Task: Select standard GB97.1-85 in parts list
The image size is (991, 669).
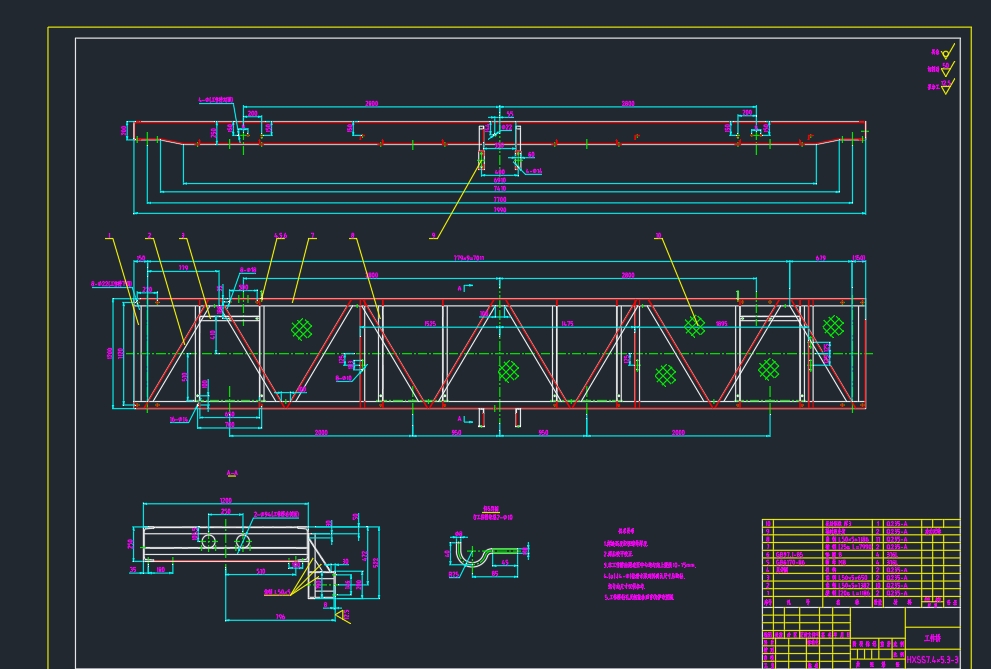Action: pos(789,555)
